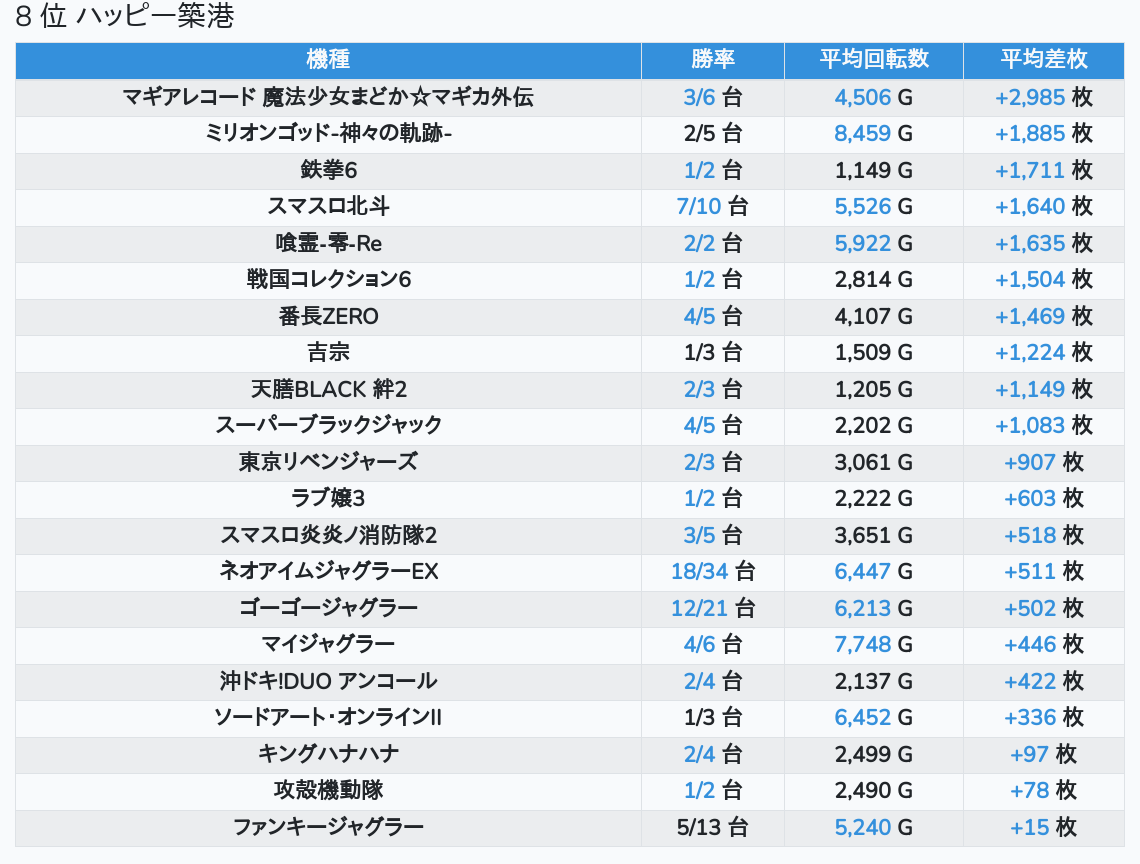The height and width of the screenshot is (864, 1140).
Task: Click average spins 5,922 G
Action: point(874,243)
